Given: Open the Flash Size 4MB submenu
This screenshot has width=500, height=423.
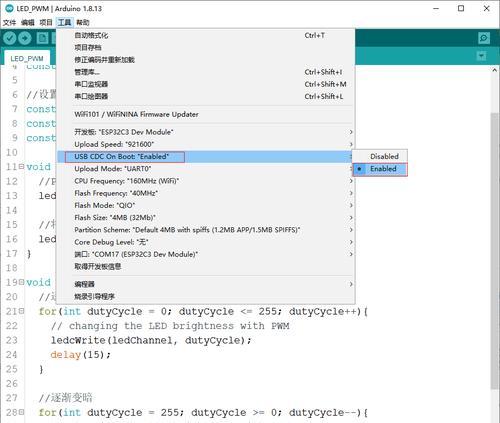Looking at the screenshot, I should coord(205,218).
